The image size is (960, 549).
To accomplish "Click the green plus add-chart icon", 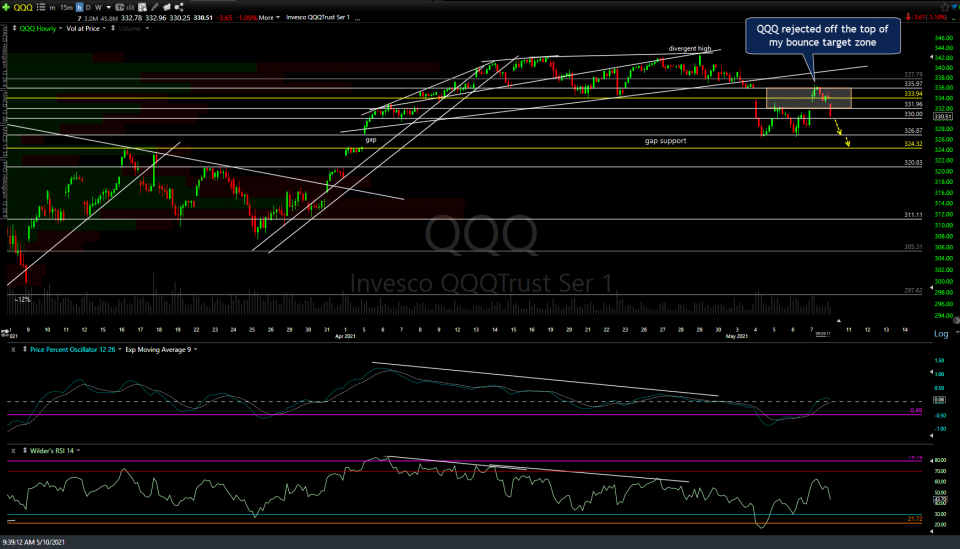I will [x=6, y=7].
